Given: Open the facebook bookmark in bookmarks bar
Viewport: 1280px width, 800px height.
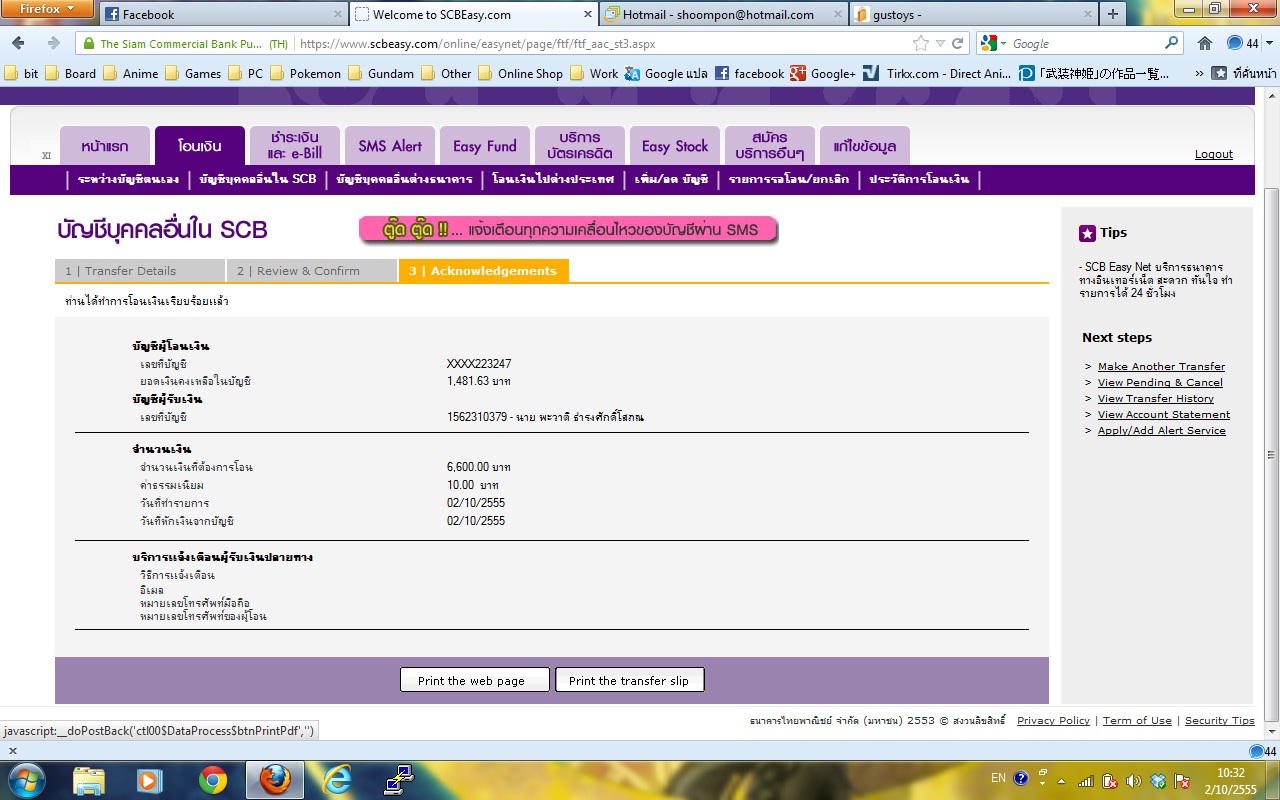Looking at the screenshot, I should [x=750, y=73].
